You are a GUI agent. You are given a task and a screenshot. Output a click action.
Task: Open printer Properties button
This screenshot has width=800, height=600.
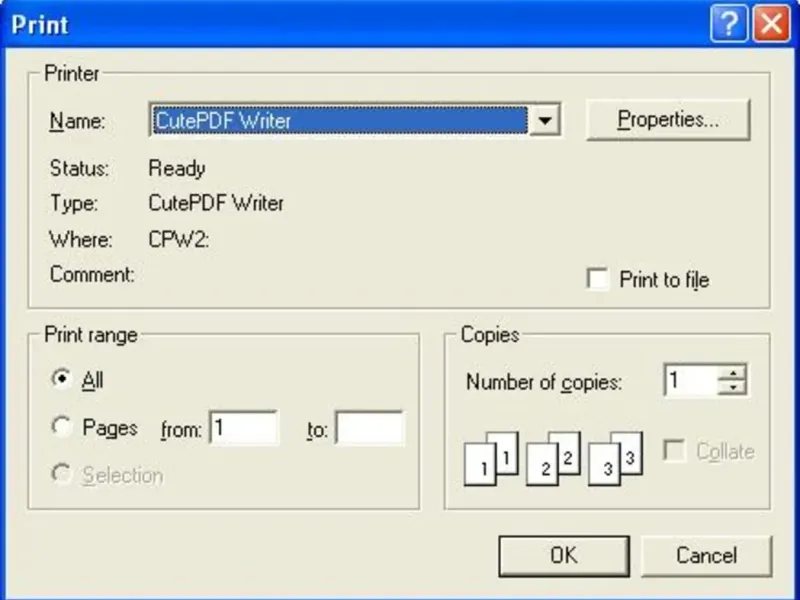667,120
